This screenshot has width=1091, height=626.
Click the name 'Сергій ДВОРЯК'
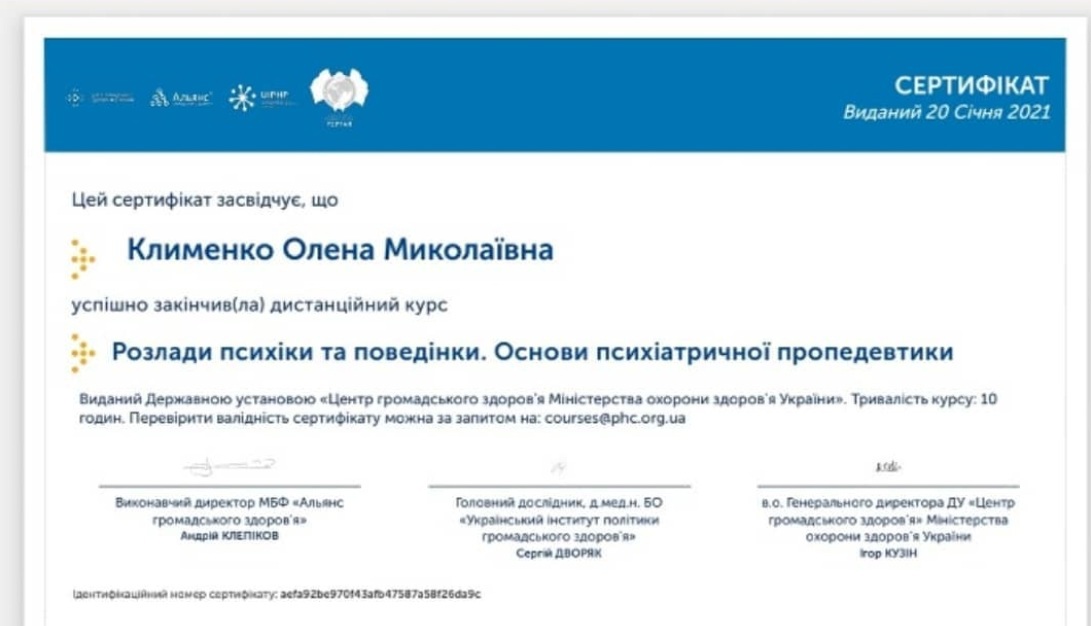click(558, 552)
